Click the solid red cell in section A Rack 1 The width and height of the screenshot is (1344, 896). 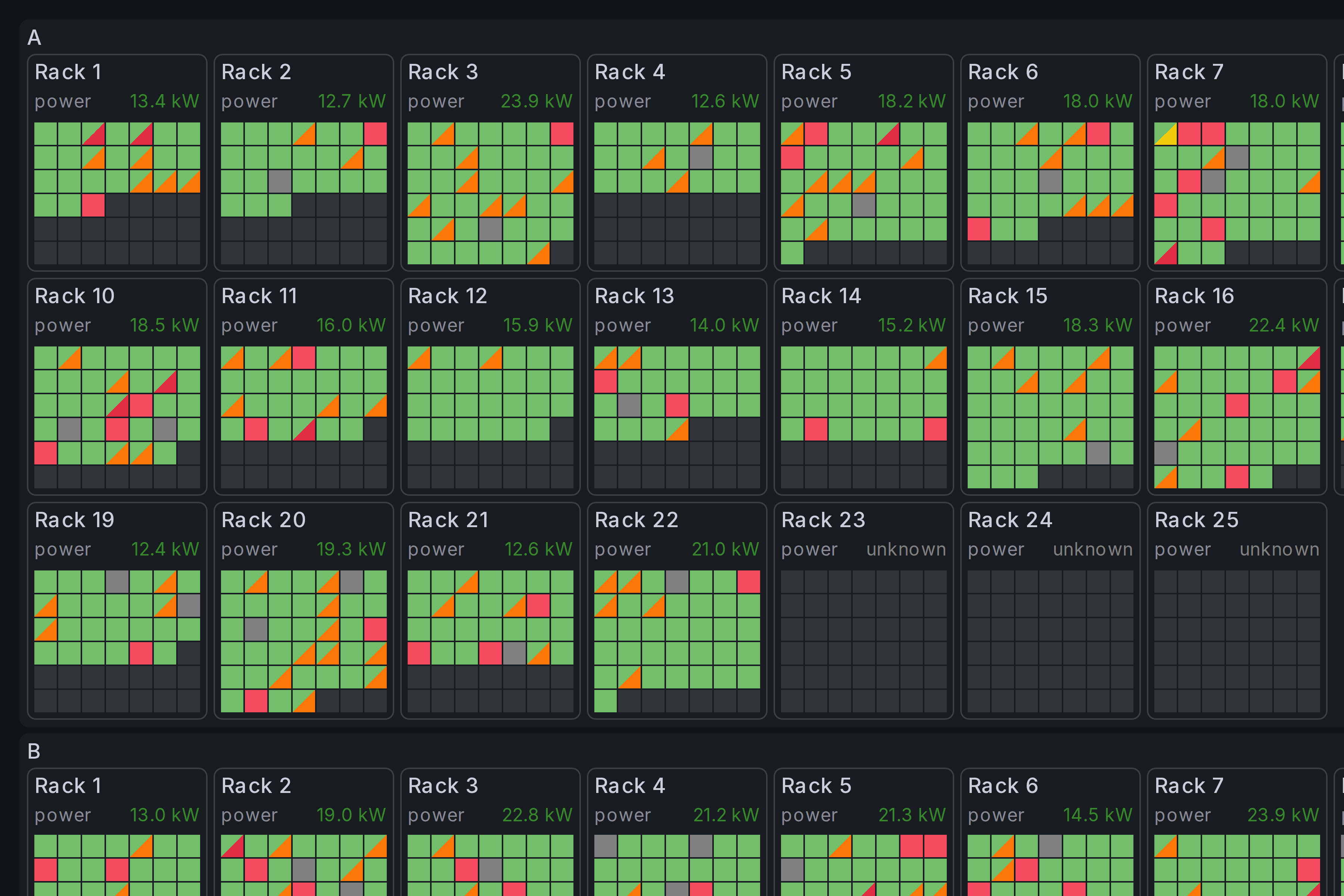[x=93, y=205]
